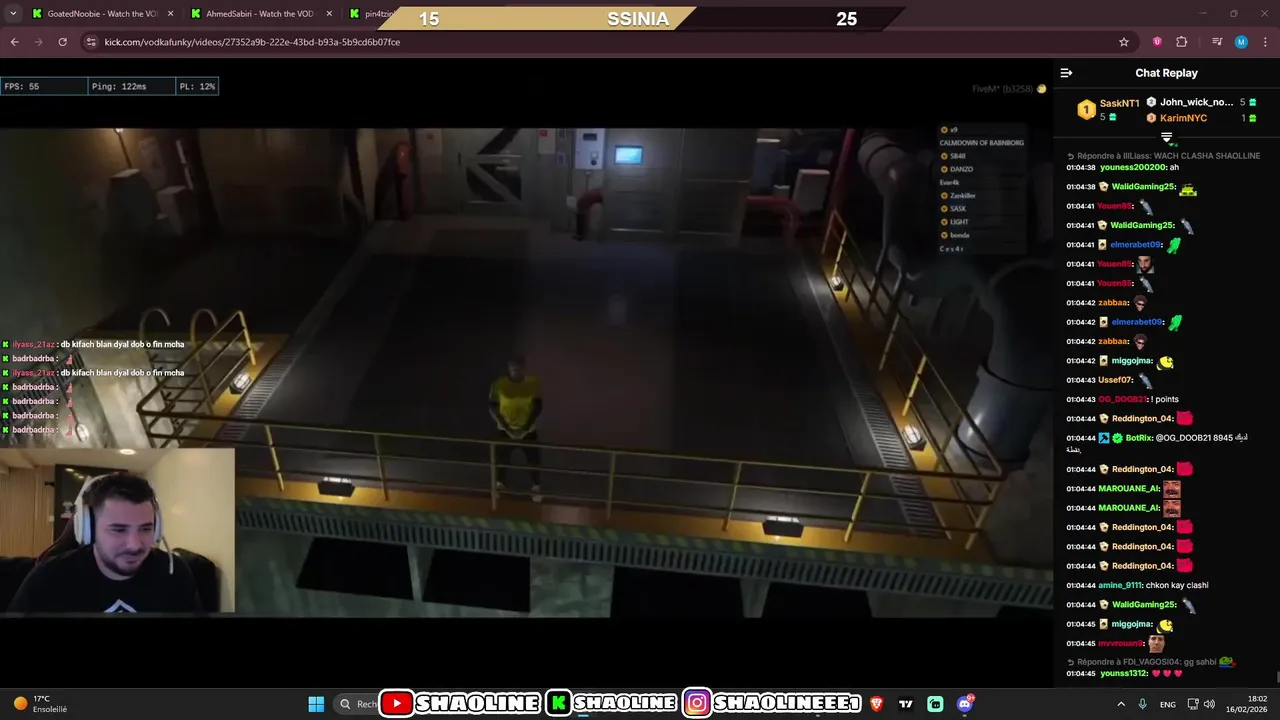Close the GoatedNoobie tab
Image resolution: width=1280 pixels, height=720 pixels.
170,14
